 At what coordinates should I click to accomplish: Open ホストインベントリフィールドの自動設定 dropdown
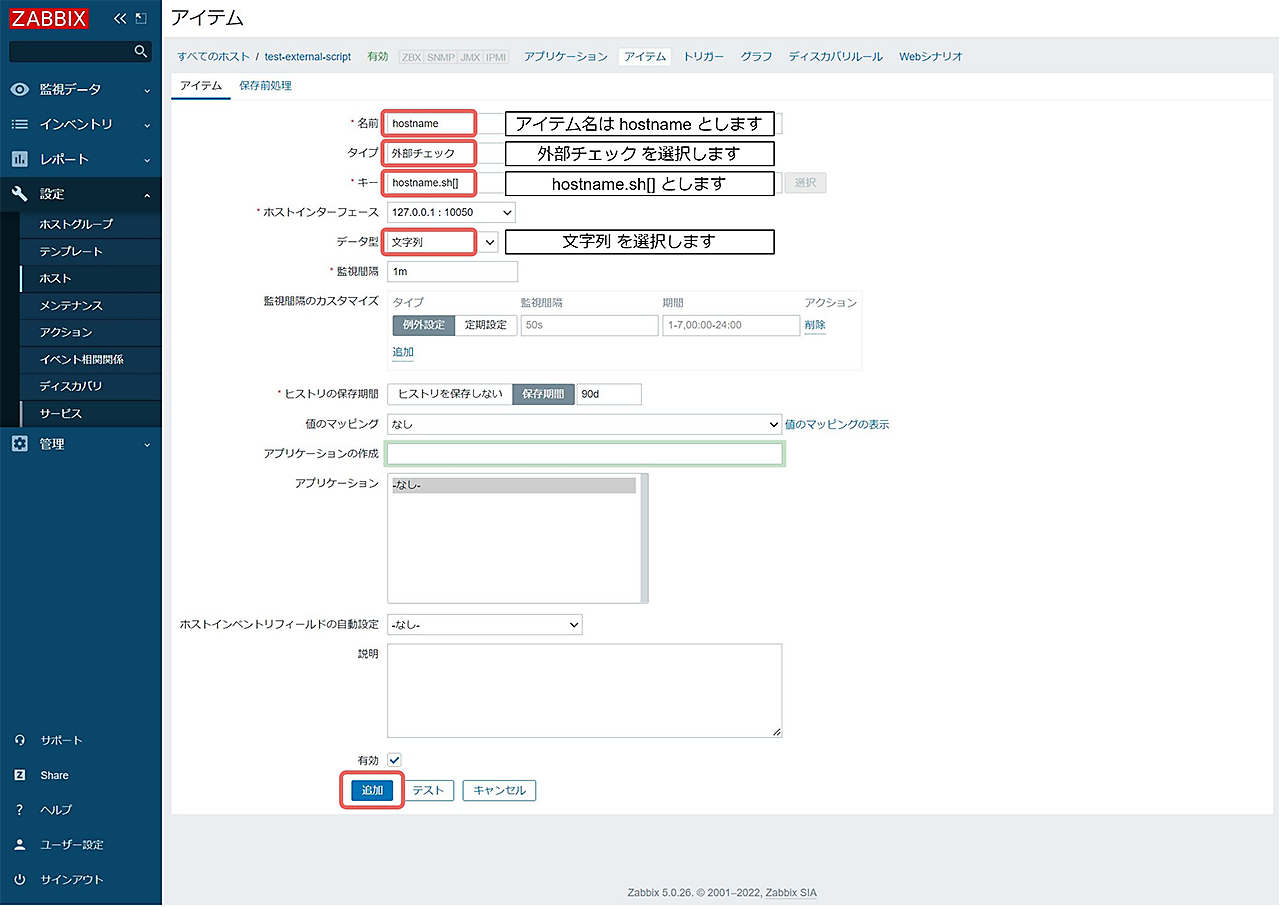point(484,624)
